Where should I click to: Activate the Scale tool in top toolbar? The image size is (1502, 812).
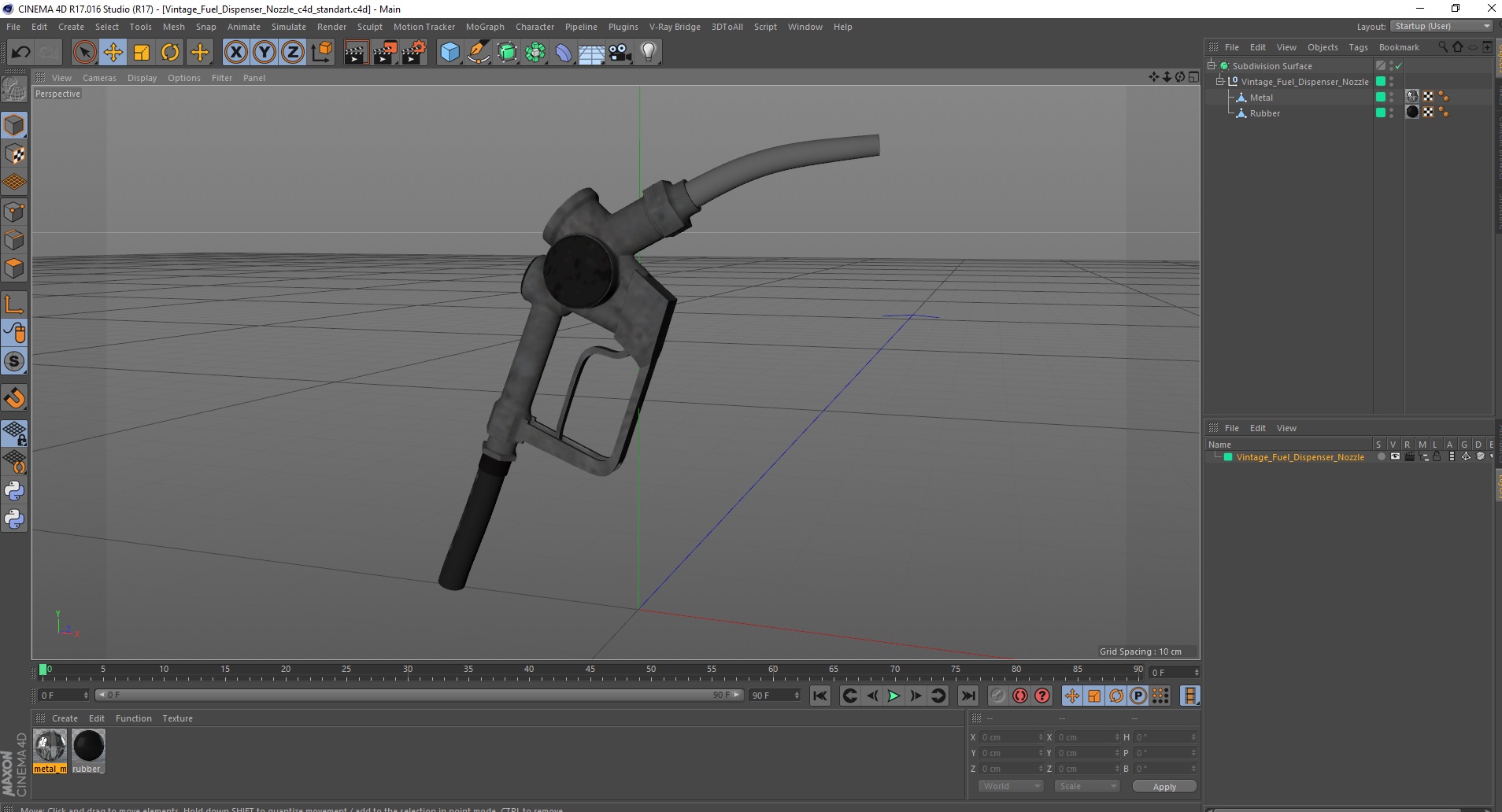click(142, 53)
